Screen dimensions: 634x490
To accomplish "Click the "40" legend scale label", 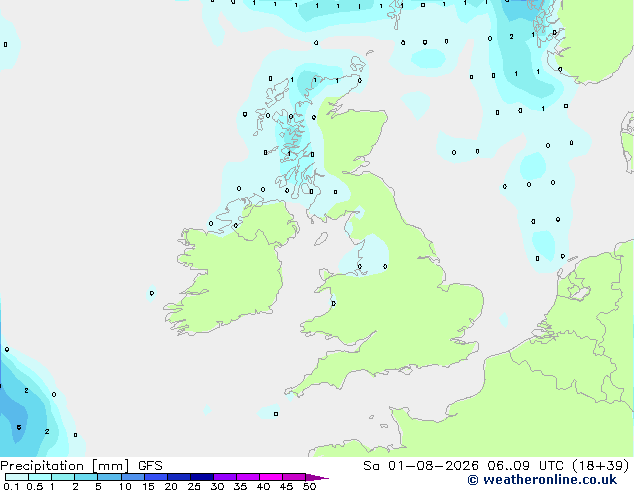I will click(263, 486).
